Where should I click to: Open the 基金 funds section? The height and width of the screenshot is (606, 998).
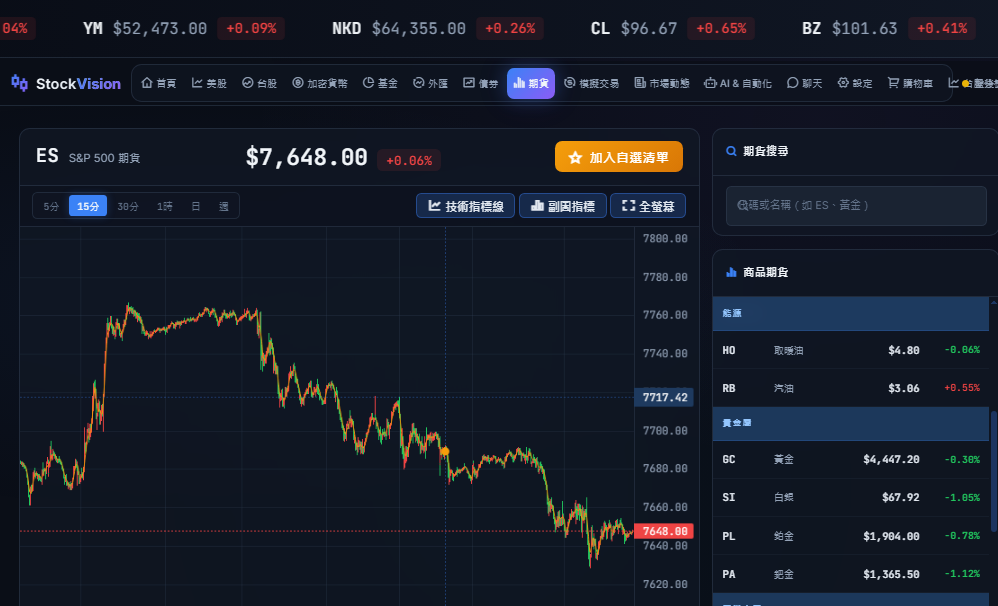click(380, 83)
